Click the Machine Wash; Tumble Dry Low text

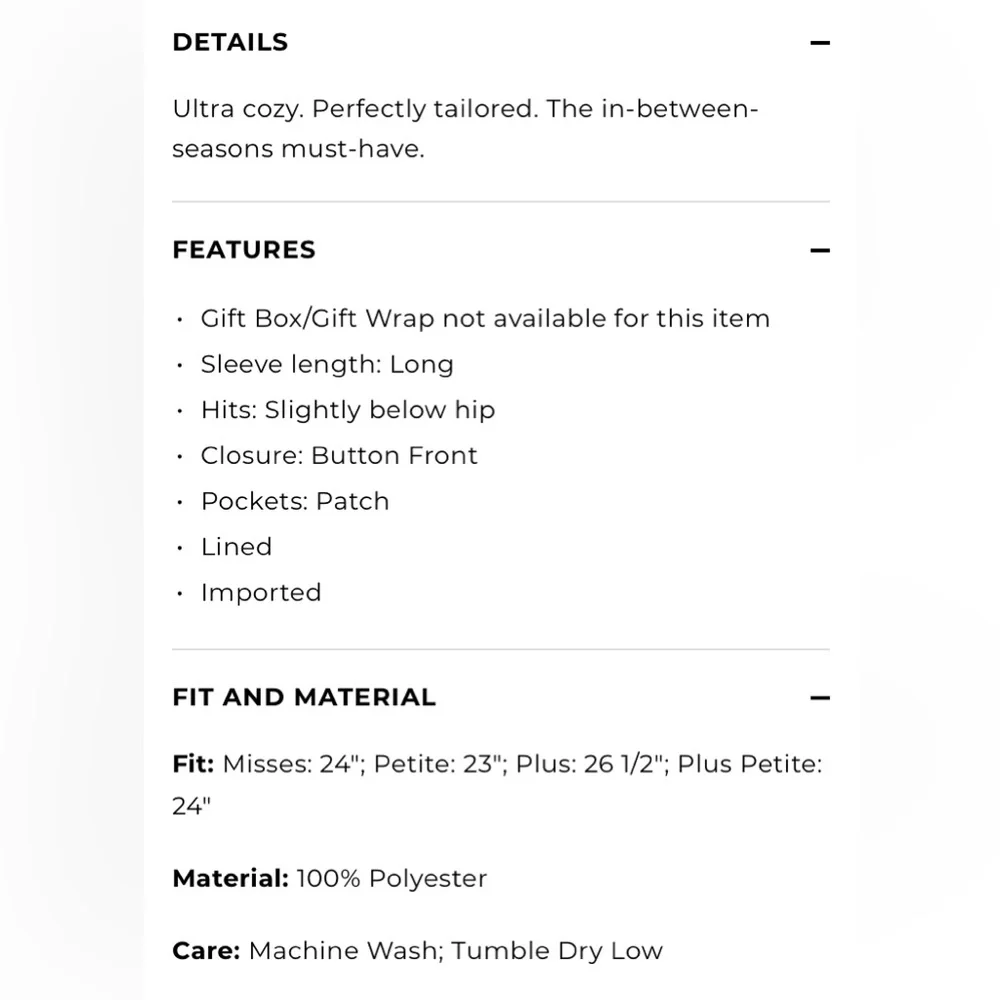[x=455, y=951]
